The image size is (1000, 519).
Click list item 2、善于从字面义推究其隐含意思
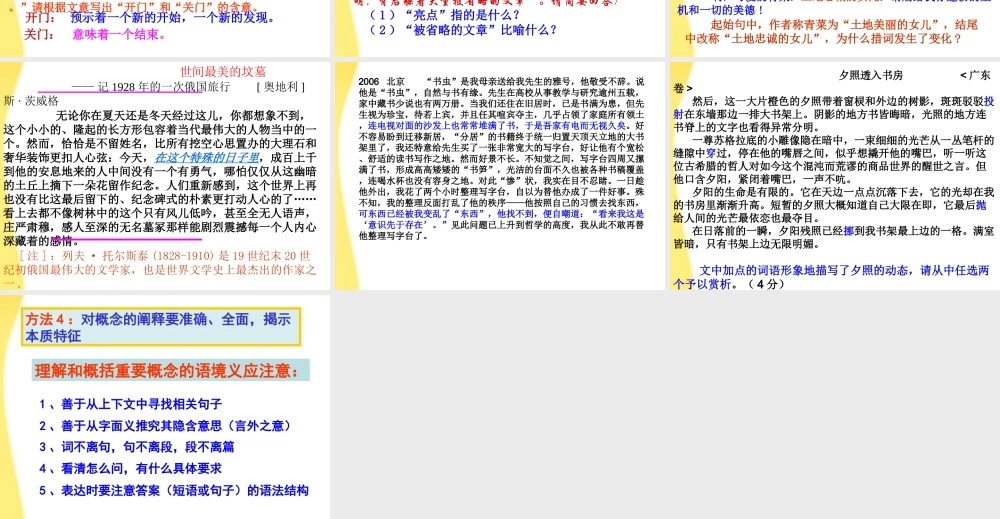coord(165,426)
